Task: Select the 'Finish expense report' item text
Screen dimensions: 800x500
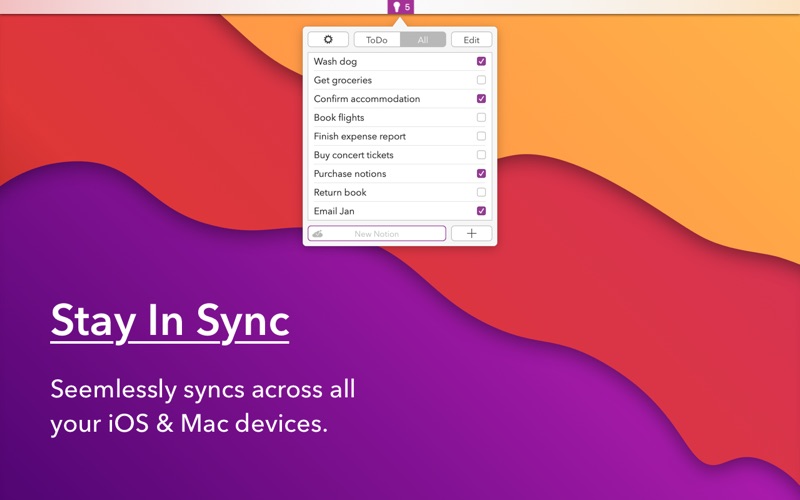Action: (x=360, y=136)
